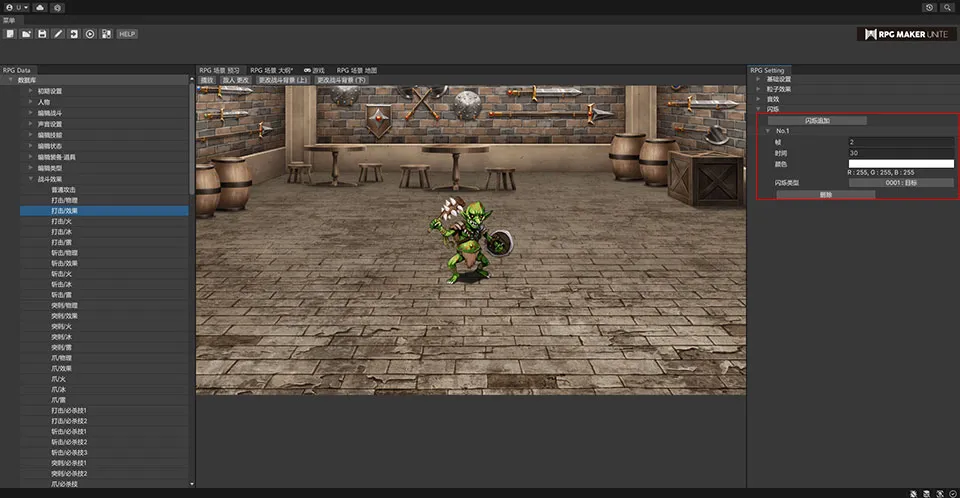Collapse the No.1 flash entry
The width and height of the screenshot is (960, 498).
click(767, 131)
